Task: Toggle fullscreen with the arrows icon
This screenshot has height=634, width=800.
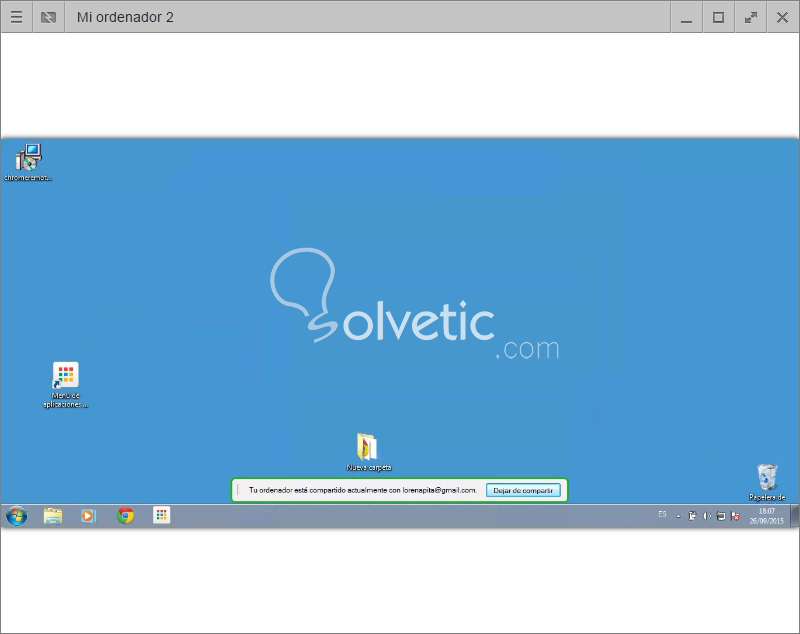Action: pos(751,17)
